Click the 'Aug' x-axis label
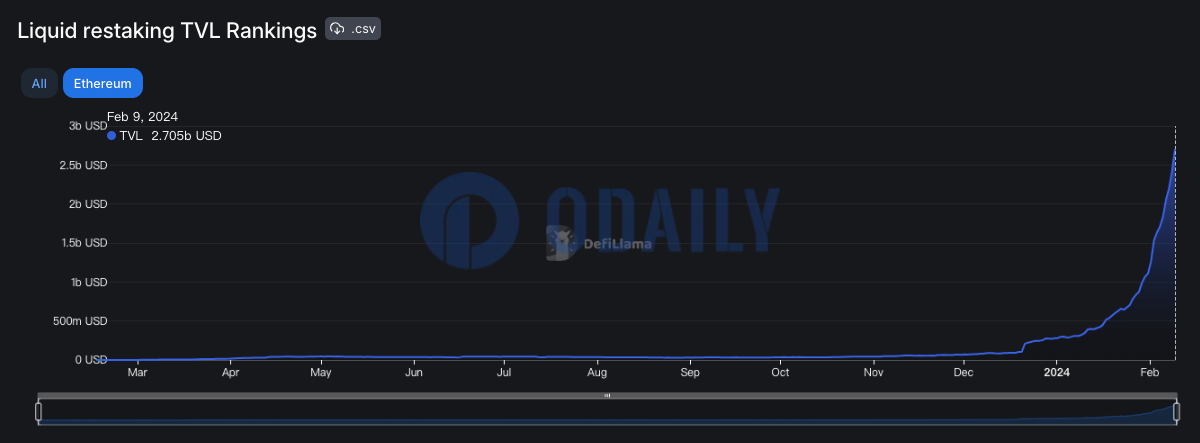This screenshot has width=1200, height=443. [x=596, y=373]
